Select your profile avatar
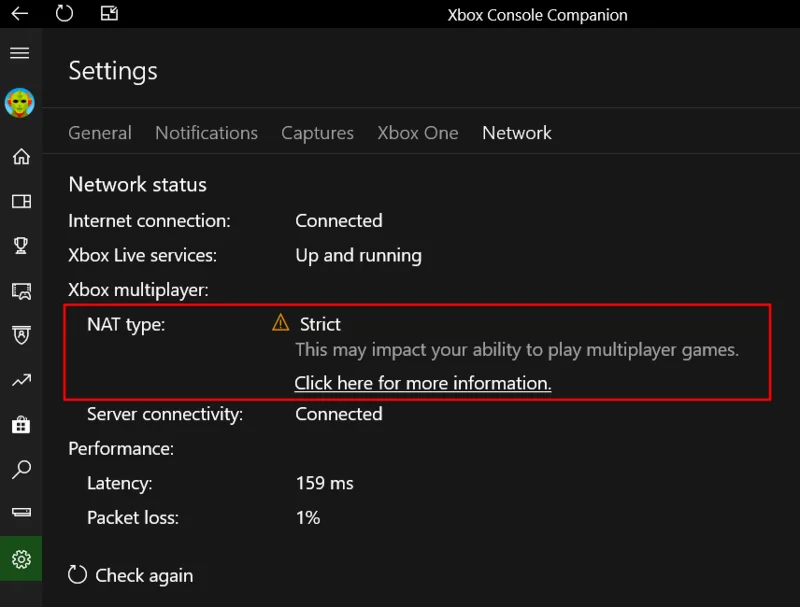The image size is (800, 607). click(x=19, y=102)
